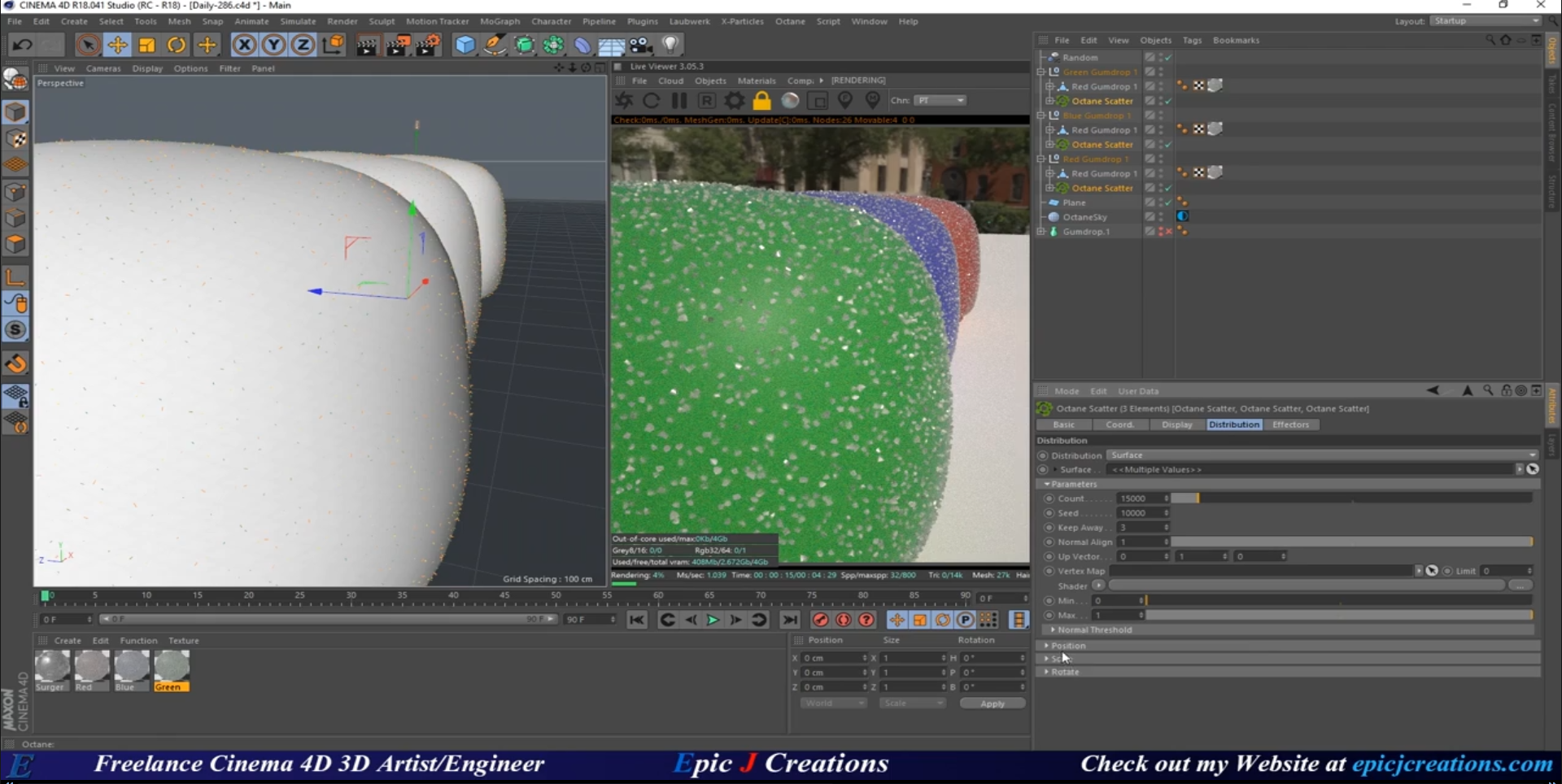Activate the Move tool
Screen dimensions: 1562x784
(117, 45)
